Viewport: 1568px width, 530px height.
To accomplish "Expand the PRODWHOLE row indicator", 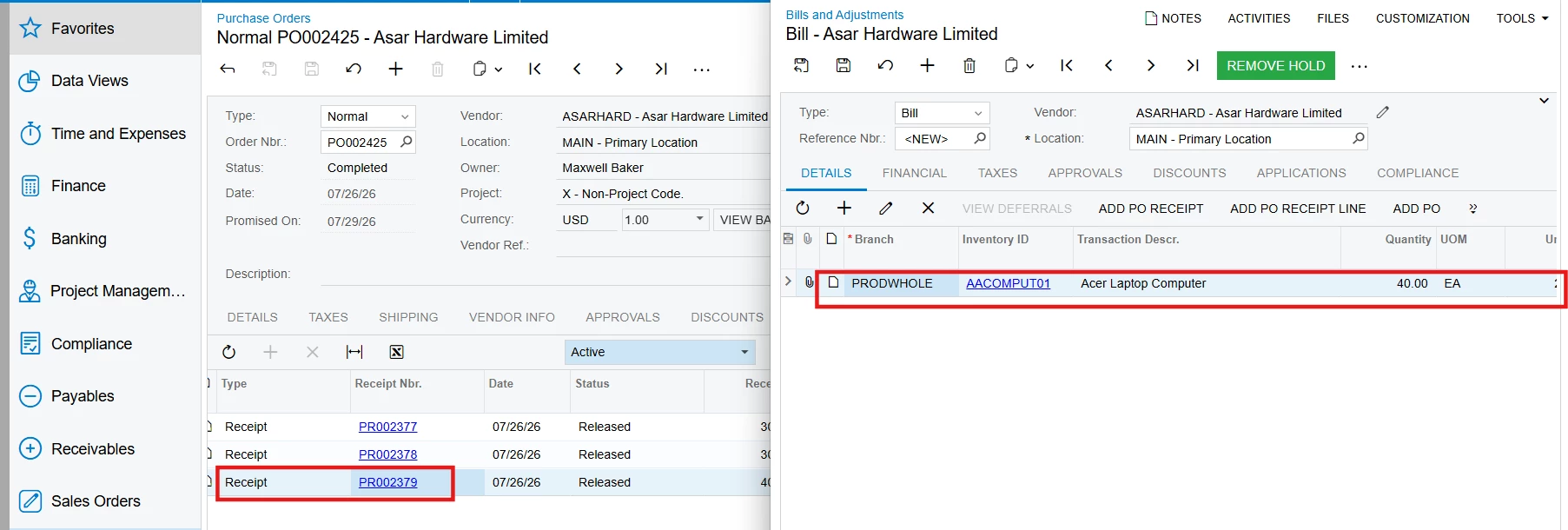I will (x=788, y=282).
